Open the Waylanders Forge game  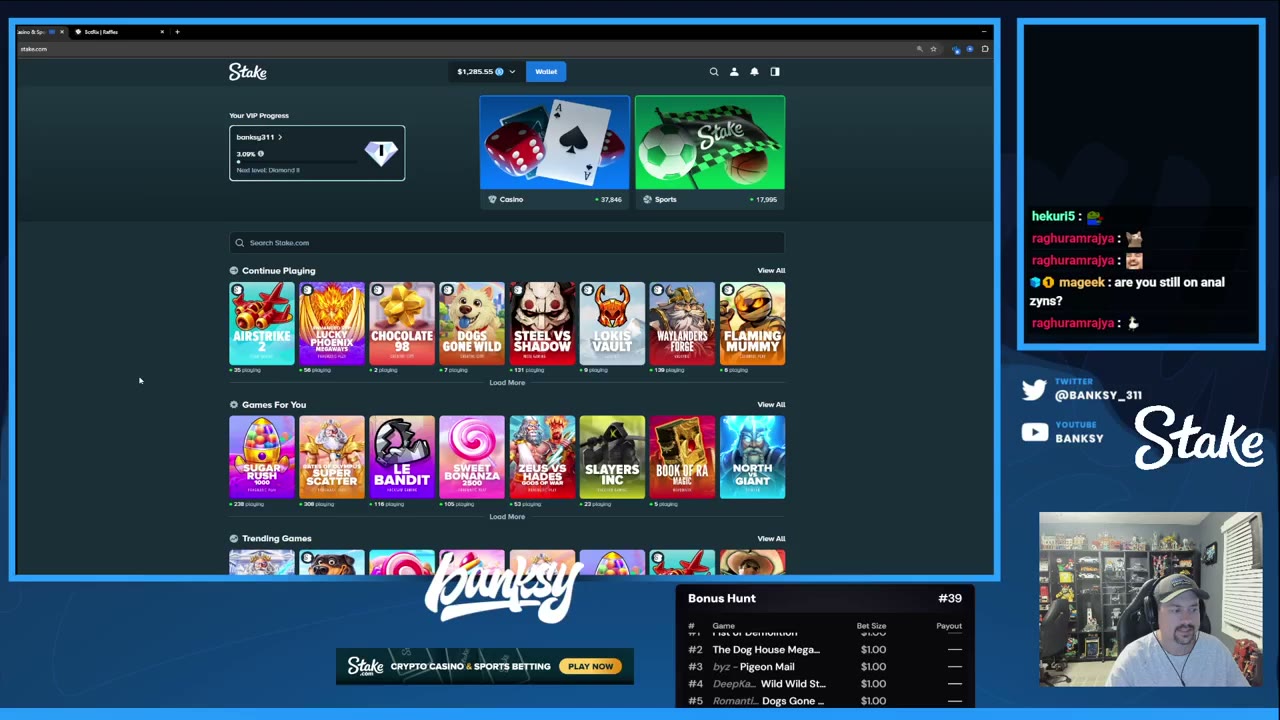click(x=682, y=324)
